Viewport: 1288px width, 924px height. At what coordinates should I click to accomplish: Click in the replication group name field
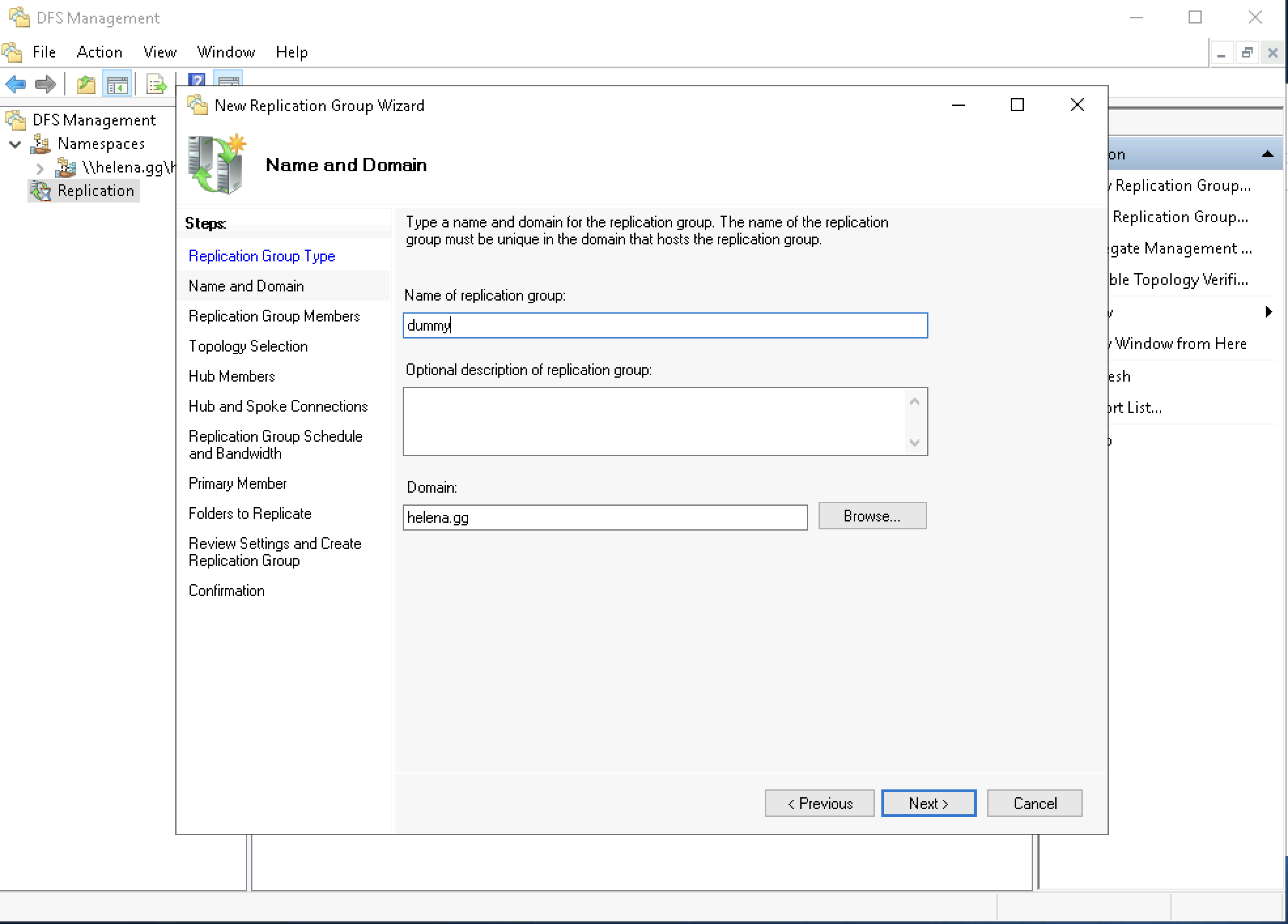(x=664, y=325)
